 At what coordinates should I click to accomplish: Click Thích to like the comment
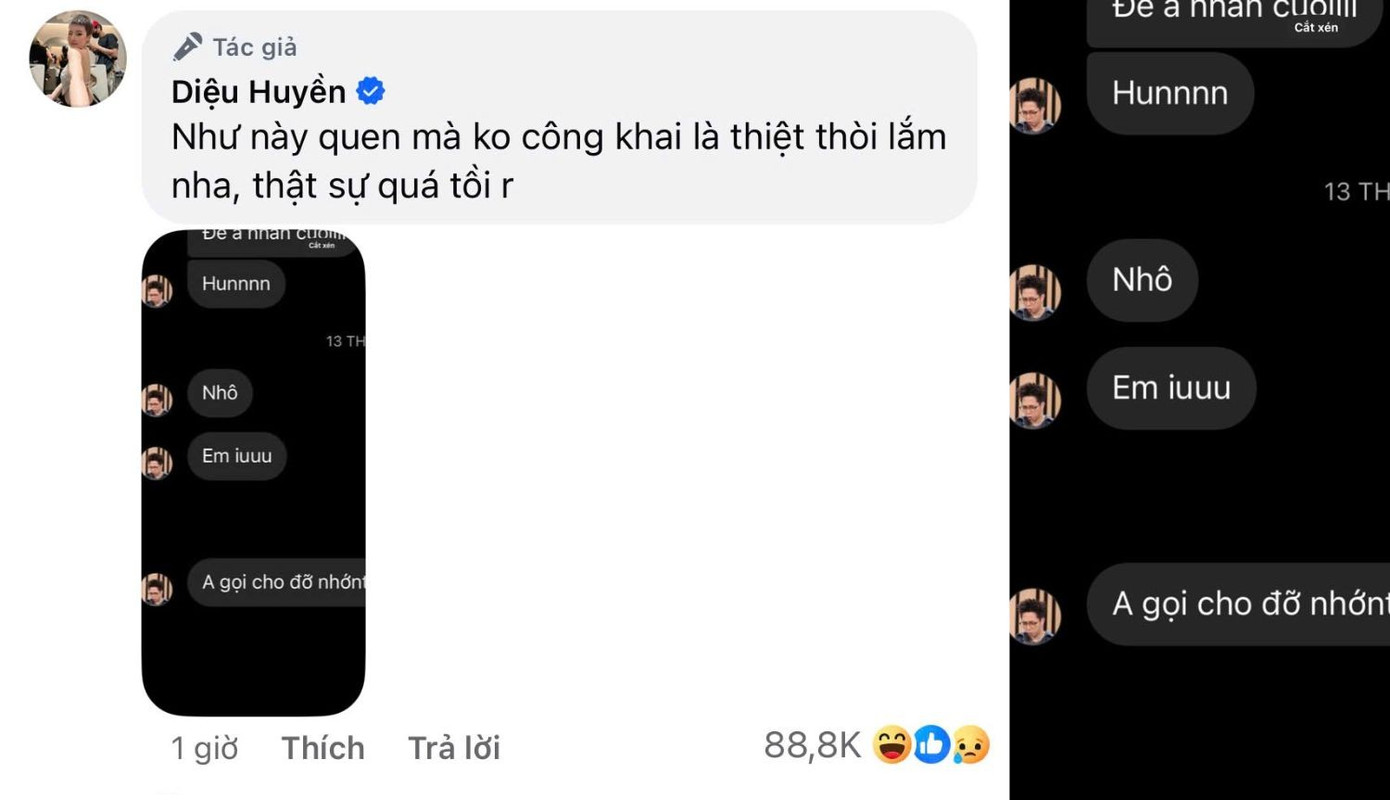point(323,748)
